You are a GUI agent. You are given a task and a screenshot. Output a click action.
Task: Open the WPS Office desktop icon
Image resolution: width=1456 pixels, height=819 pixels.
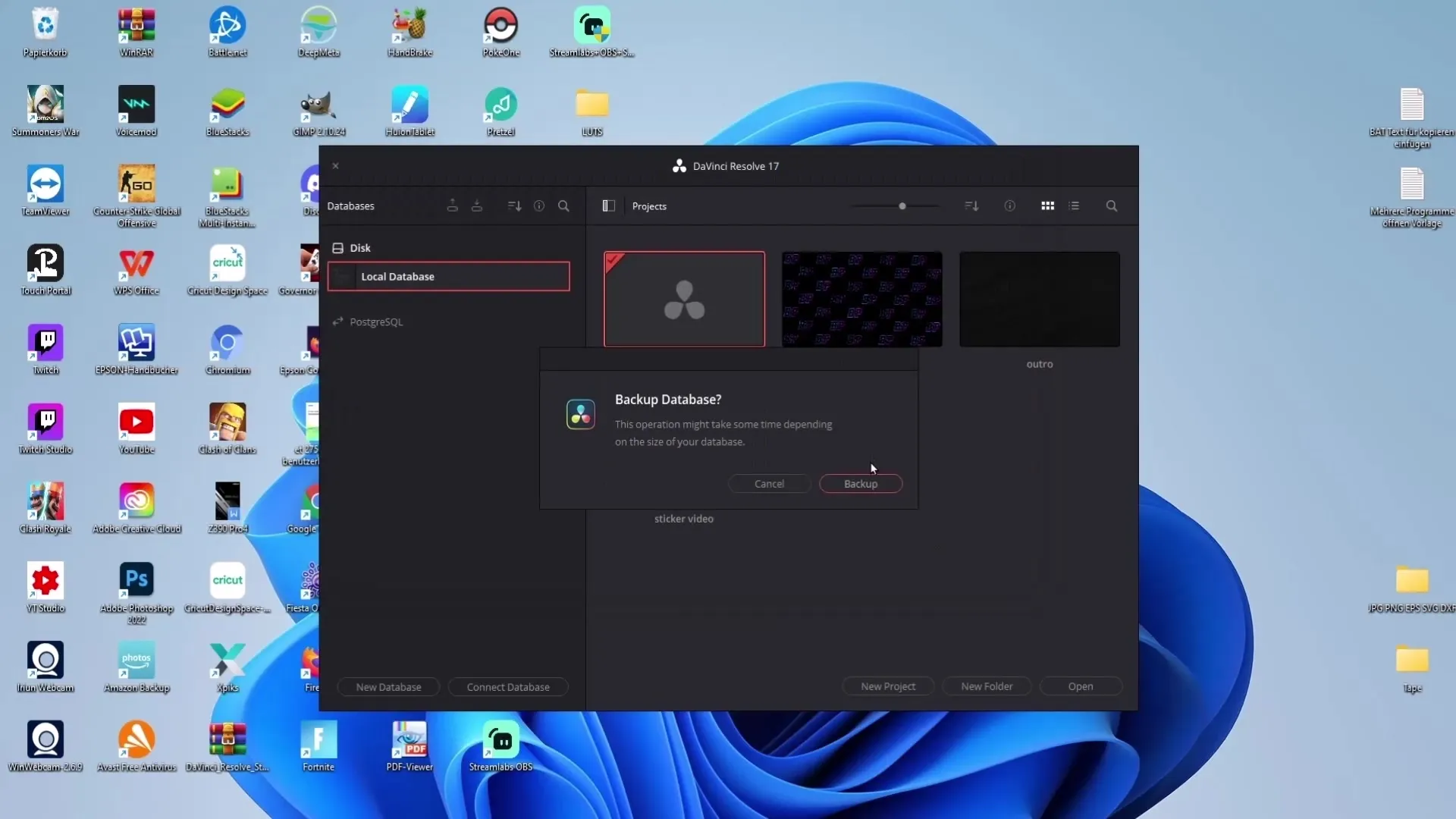(136, 270)
